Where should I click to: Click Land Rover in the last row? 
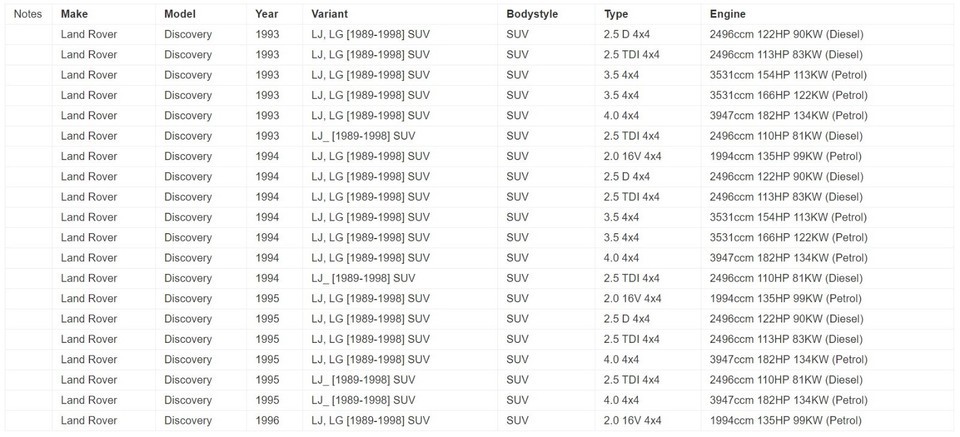click(x=89, y=420)
